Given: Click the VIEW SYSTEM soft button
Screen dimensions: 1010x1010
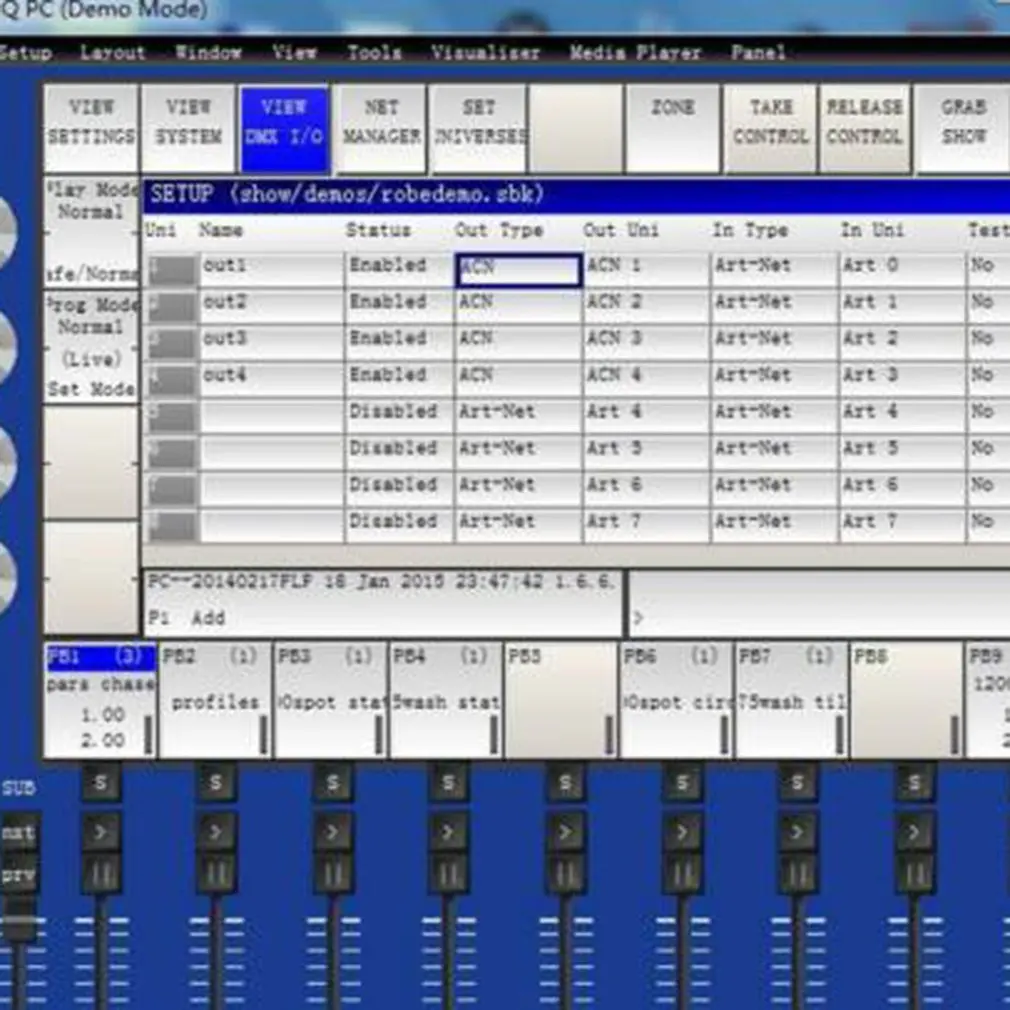Looking at the screenshot, I should pyautogui.click(x=188, y=128).
